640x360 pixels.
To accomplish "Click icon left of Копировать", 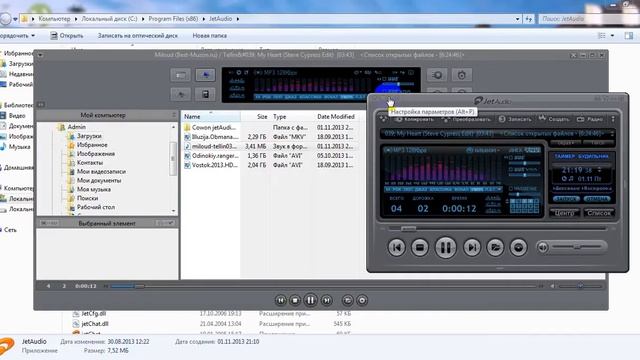I will pos(383,119).
